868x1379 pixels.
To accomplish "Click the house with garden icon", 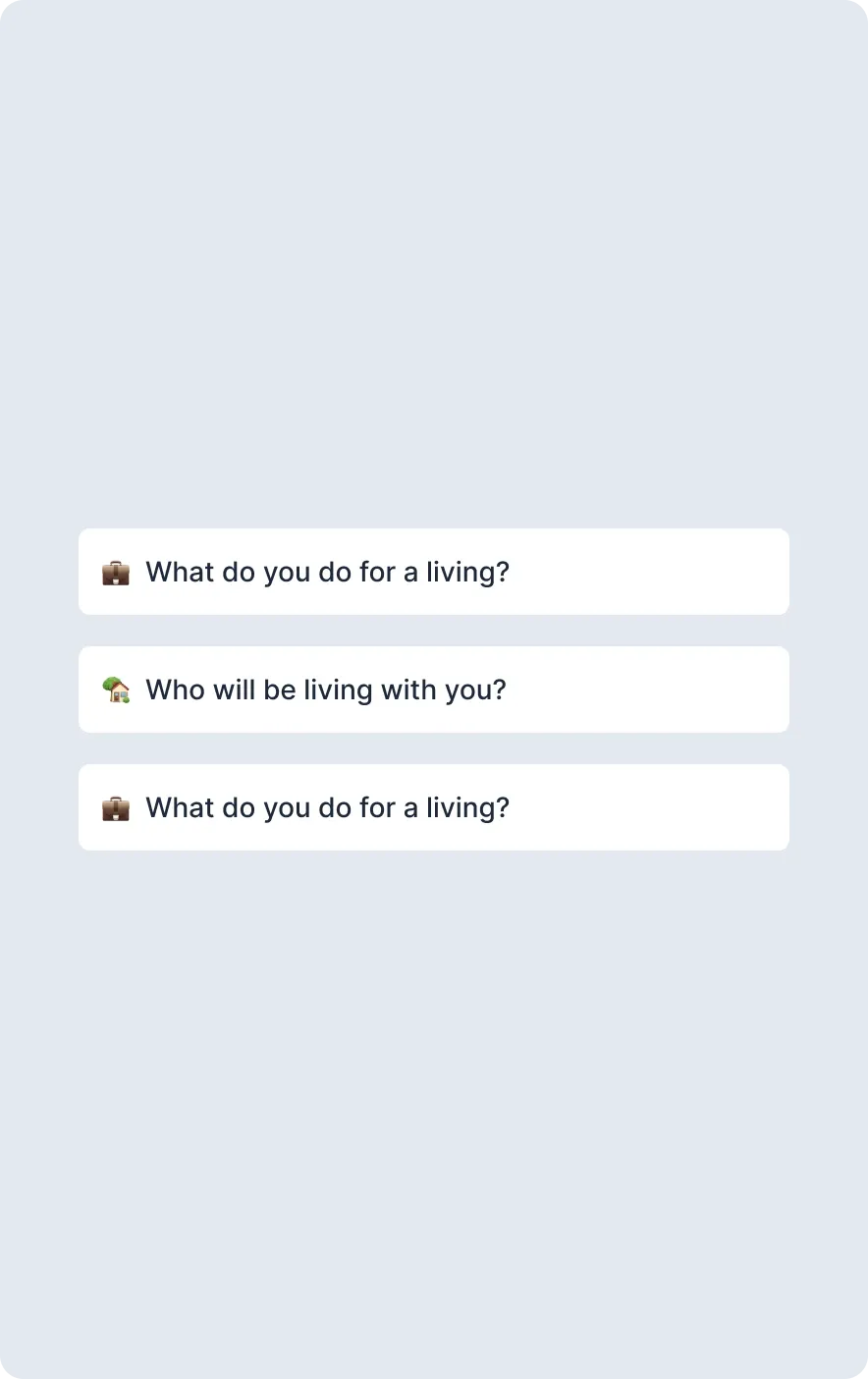I will [x=116, y=690].
